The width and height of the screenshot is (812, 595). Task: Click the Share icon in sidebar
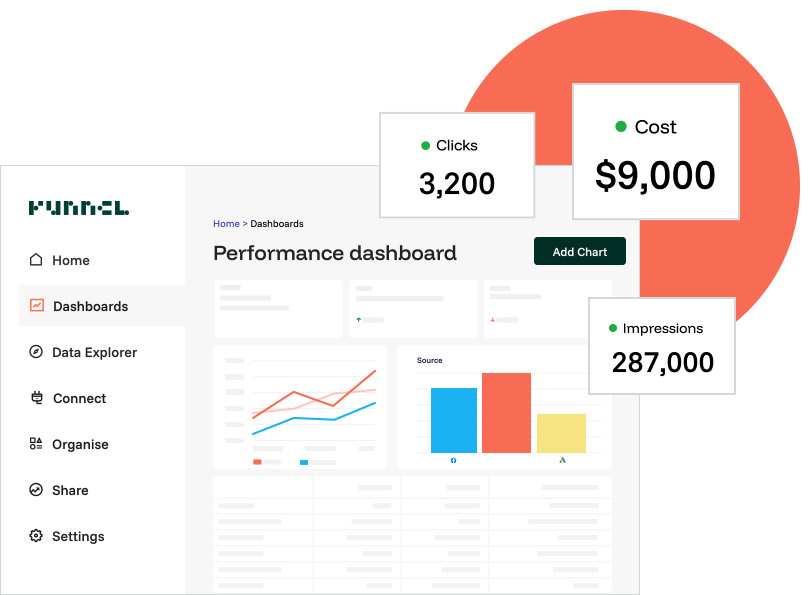point(36,489)
